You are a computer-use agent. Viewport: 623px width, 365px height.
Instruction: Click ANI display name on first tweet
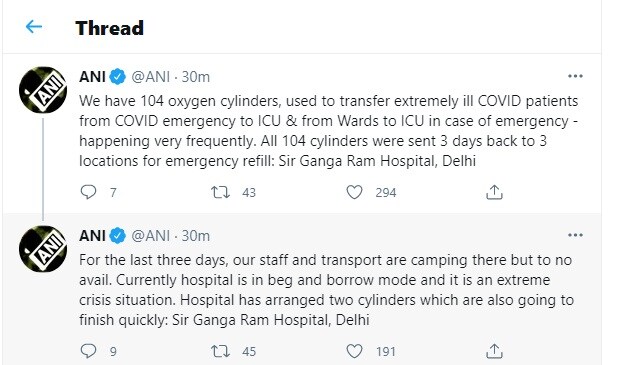point(92,77)
